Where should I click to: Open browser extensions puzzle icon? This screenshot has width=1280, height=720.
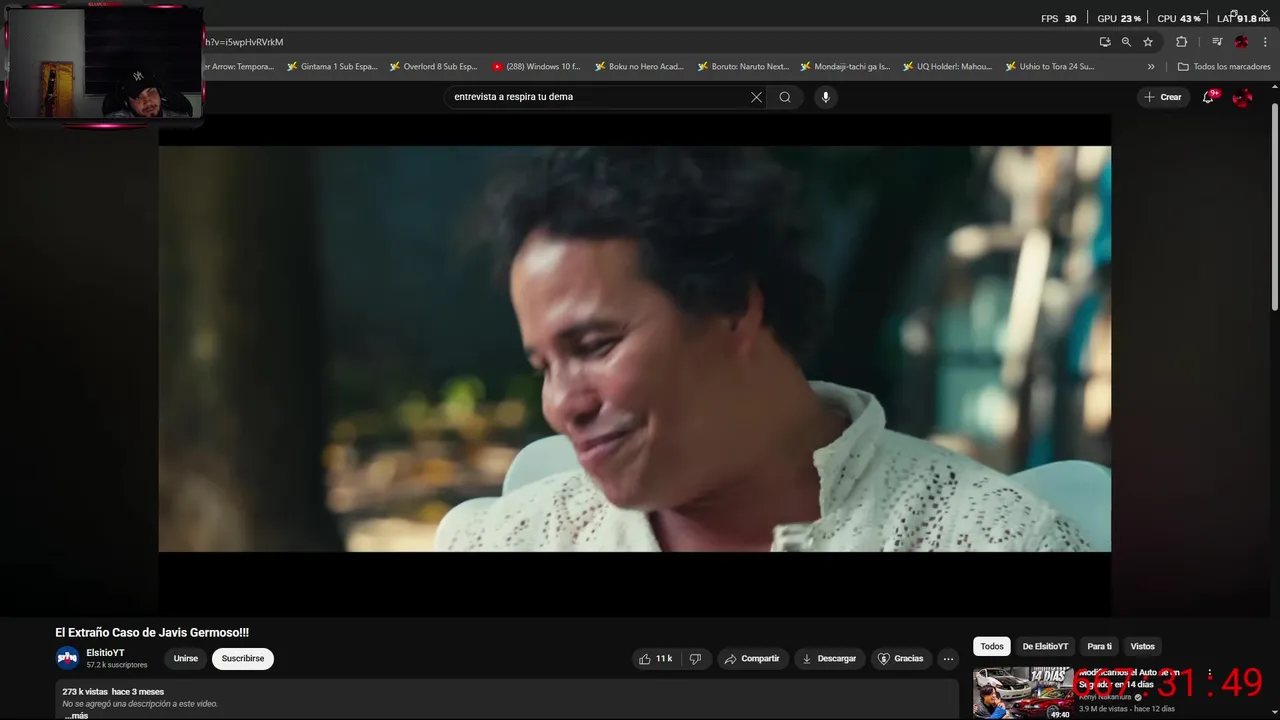[1181, 42]
